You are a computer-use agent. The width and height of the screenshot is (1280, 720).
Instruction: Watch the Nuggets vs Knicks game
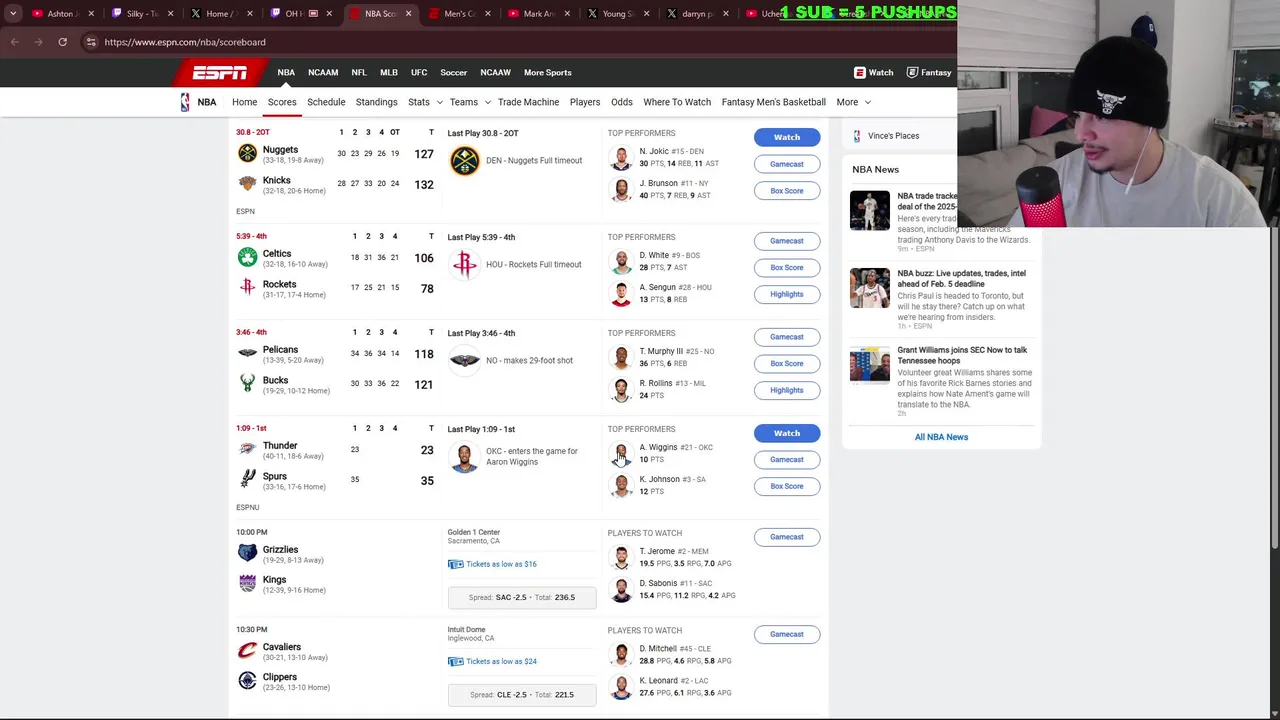(787, 137)
